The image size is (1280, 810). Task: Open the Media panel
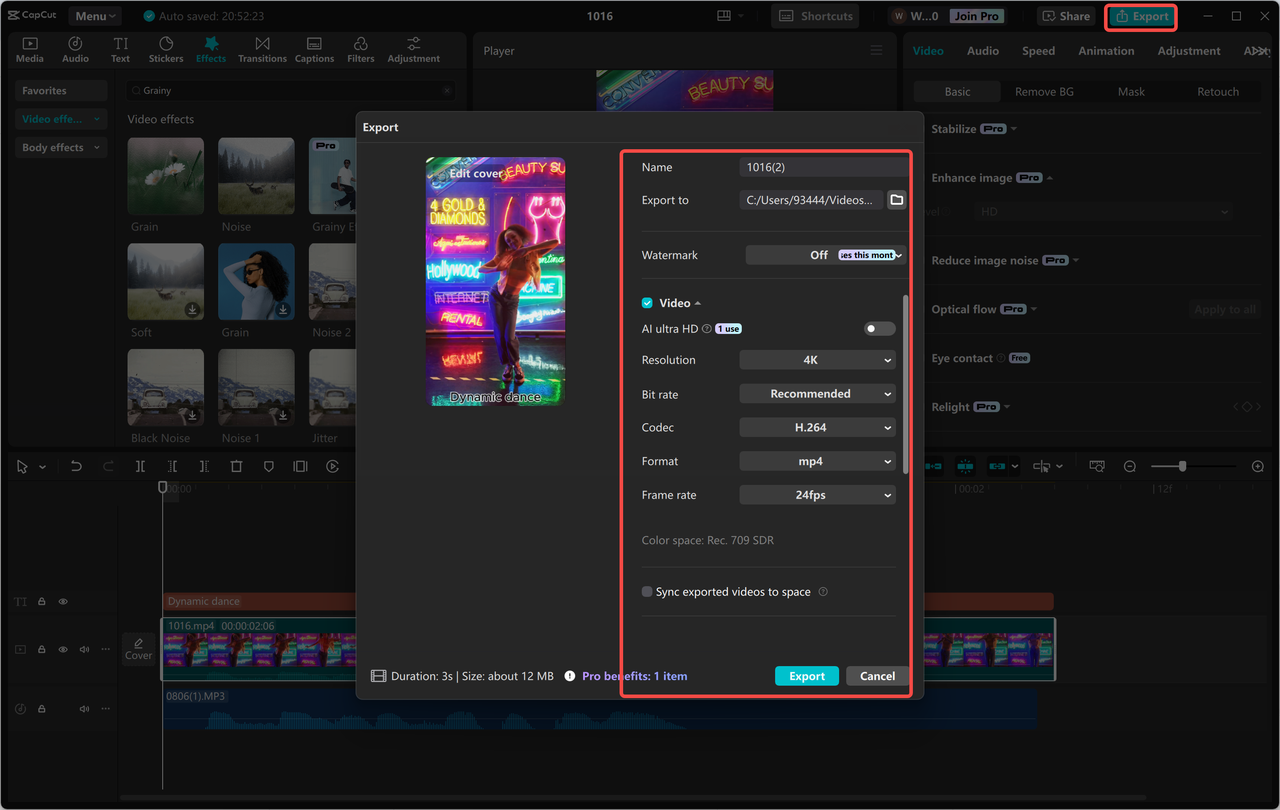29,48
